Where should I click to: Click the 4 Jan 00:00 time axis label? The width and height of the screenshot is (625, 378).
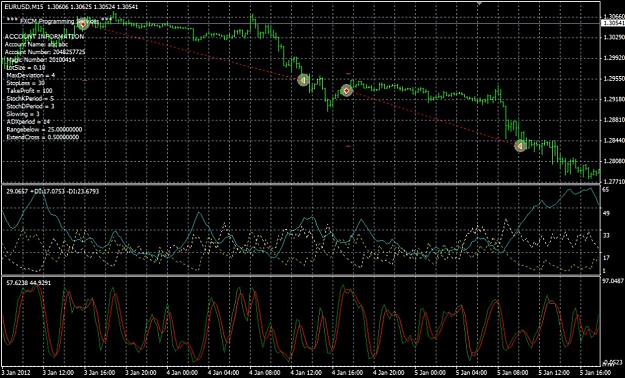[182, 372]
